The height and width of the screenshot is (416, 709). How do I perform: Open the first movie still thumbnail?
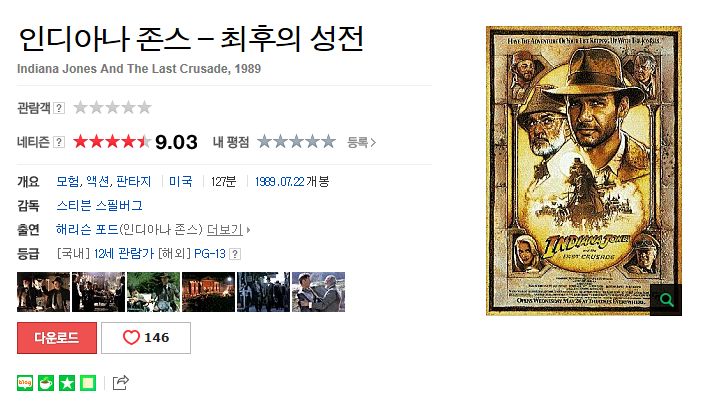tap(43, 292)
